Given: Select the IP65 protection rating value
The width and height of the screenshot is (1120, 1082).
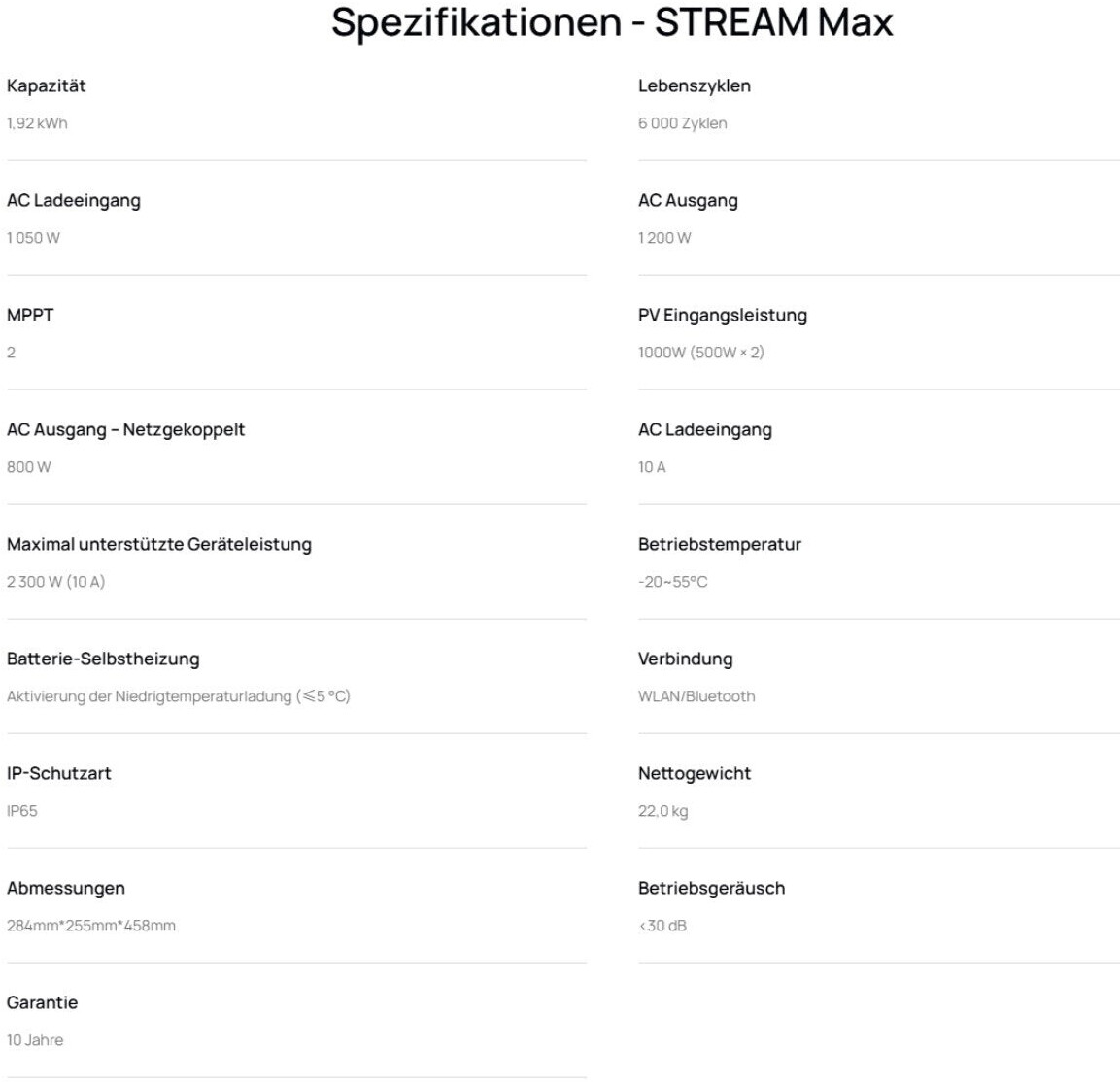Looking at the screenshot, I should (22, 811).
